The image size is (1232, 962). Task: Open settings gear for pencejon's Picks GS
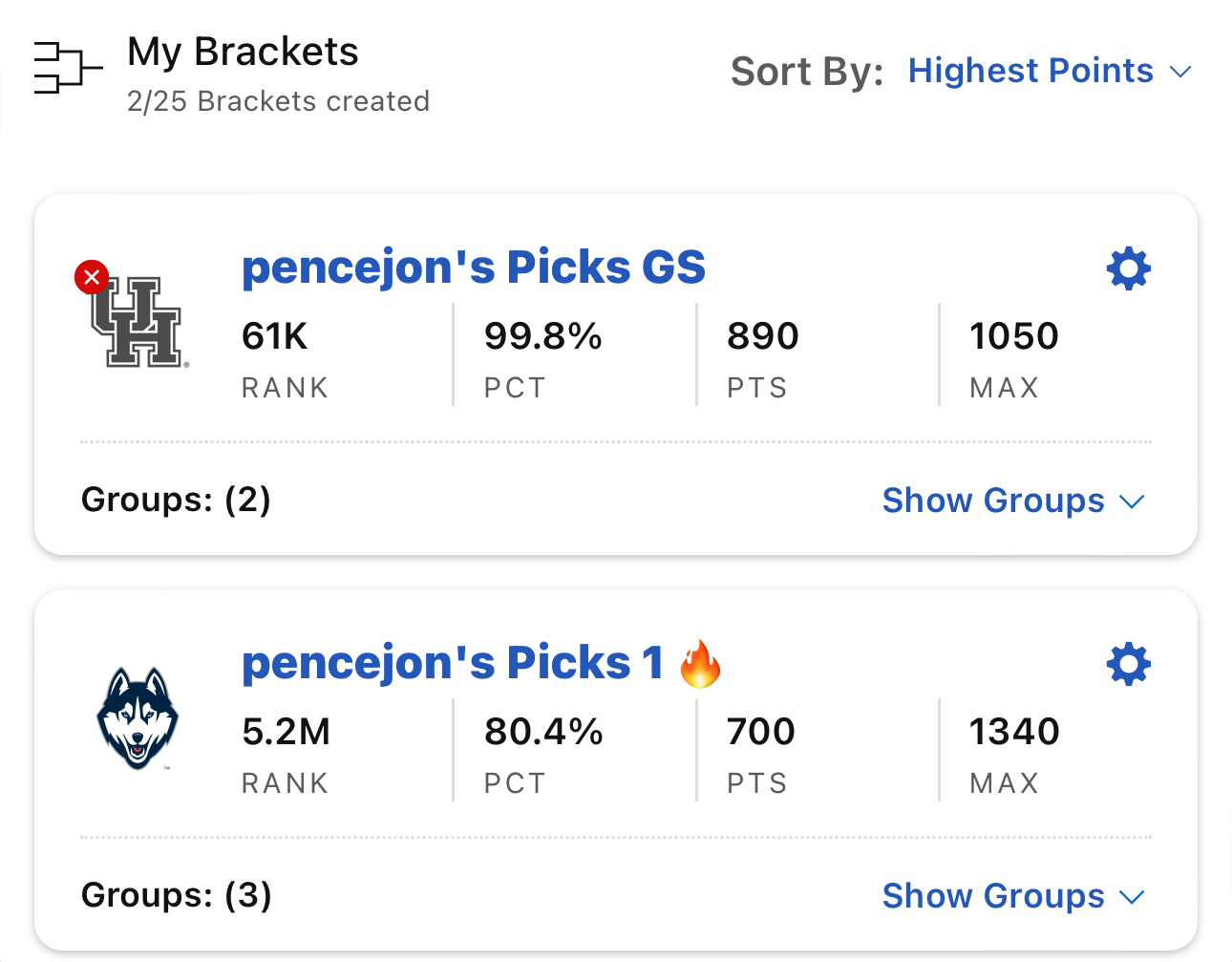point(1129,268)
